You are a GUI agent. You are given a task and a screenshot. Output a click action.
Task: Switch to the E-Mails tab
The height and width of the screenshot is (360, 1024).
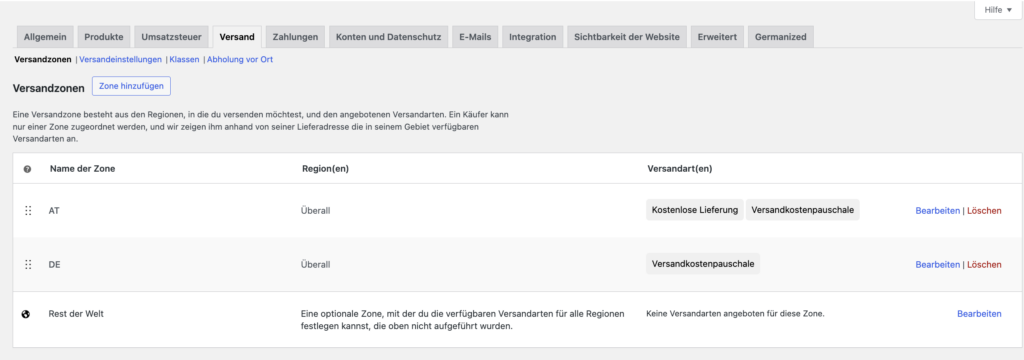coord(475,37)
